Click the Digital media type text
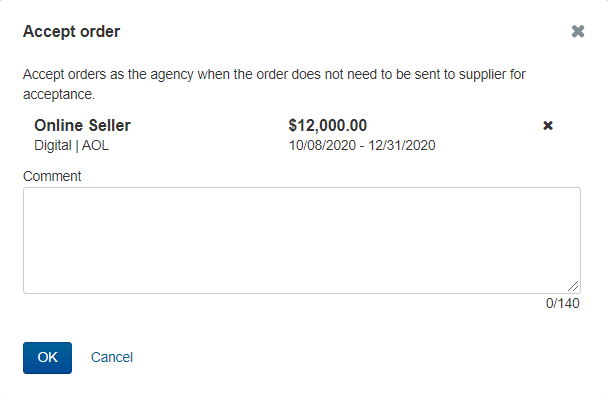The height and width of the screenshot is (395, 608). (x=53, y=146)
